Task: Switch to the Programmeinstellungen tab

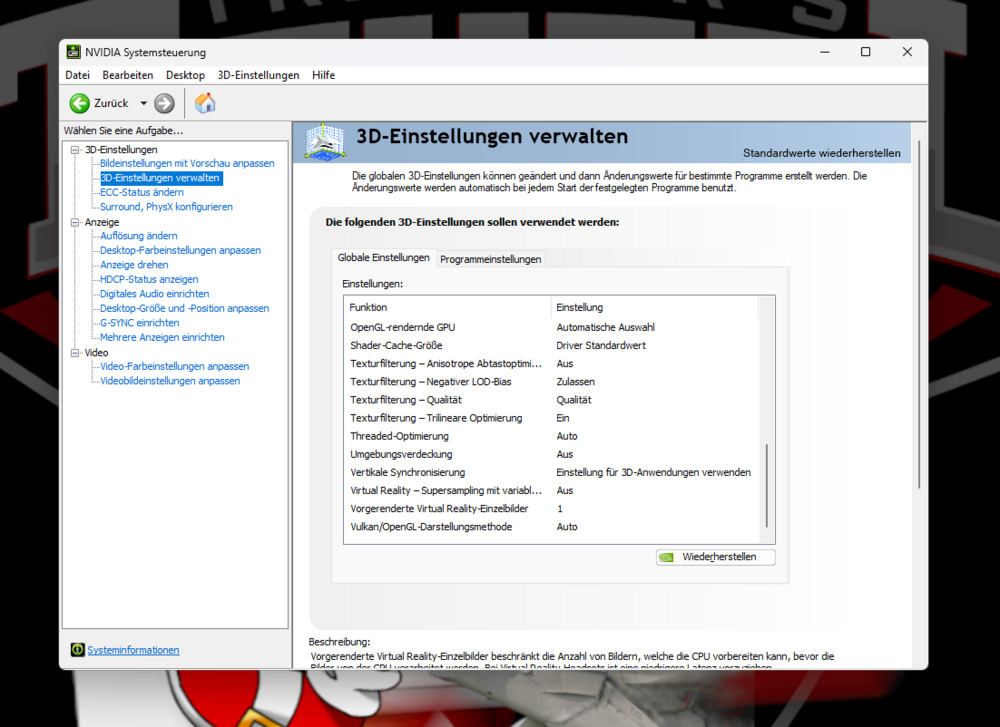Action: click(490, 258)
